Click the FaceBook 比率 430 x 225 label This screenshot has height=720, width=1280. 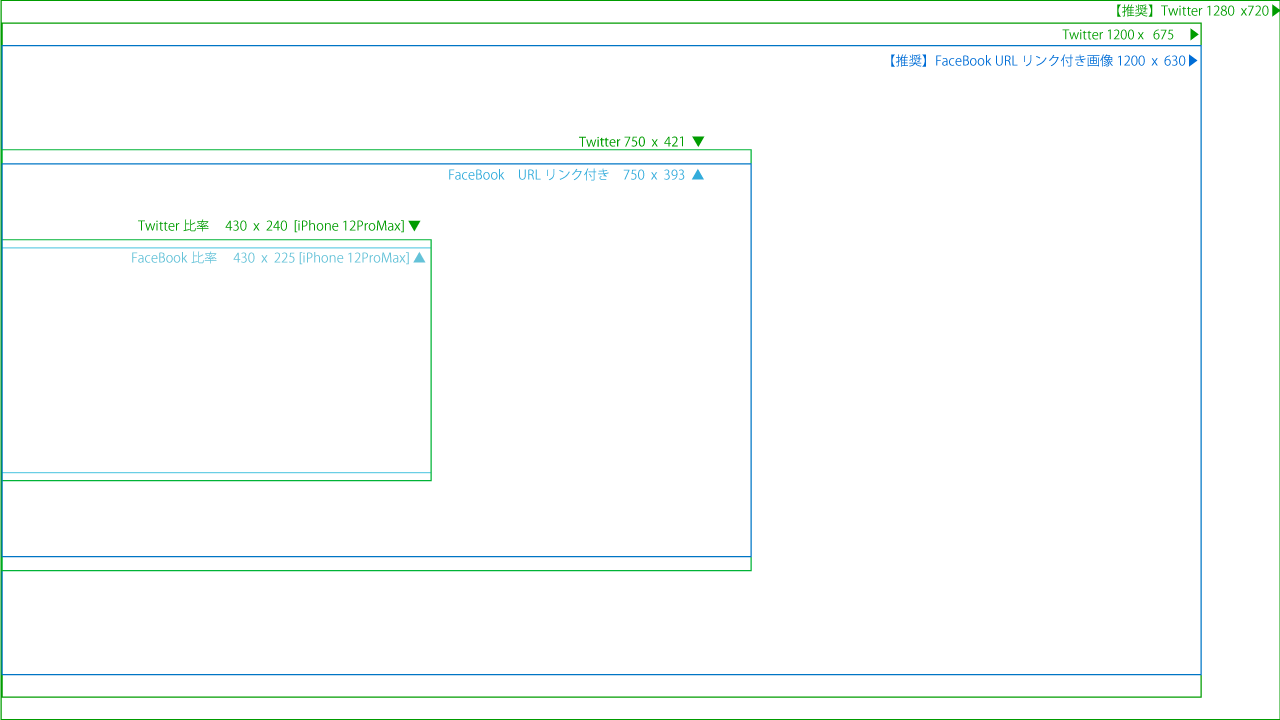point(270,258)
